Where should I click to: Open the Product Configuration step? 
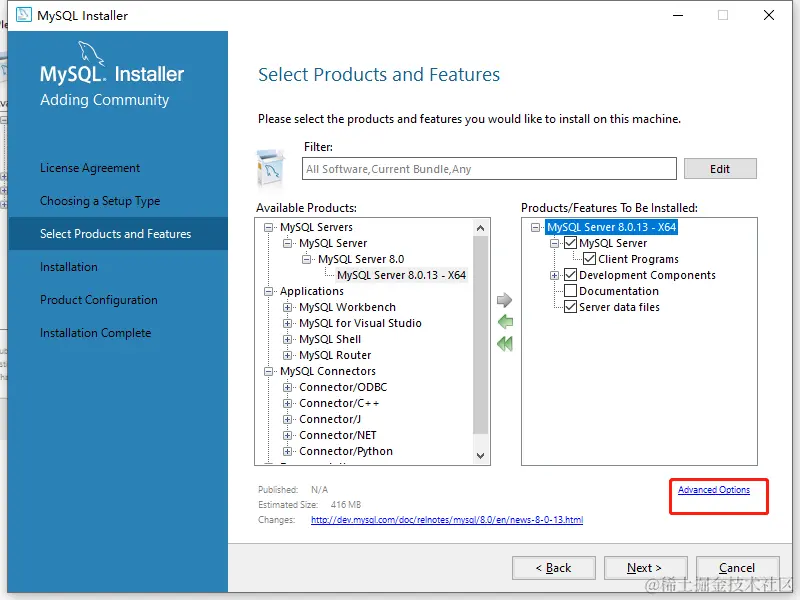click(99, 300)
